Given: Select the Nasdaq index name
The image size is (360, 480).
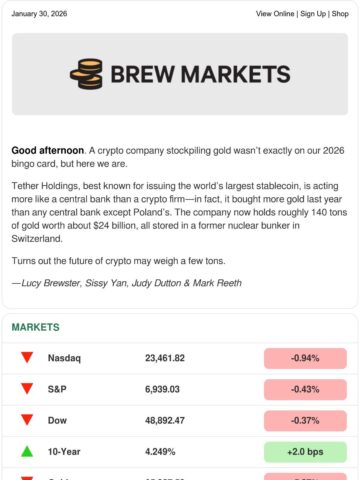Looking at the screenshot, I should [x=64, y=358].
